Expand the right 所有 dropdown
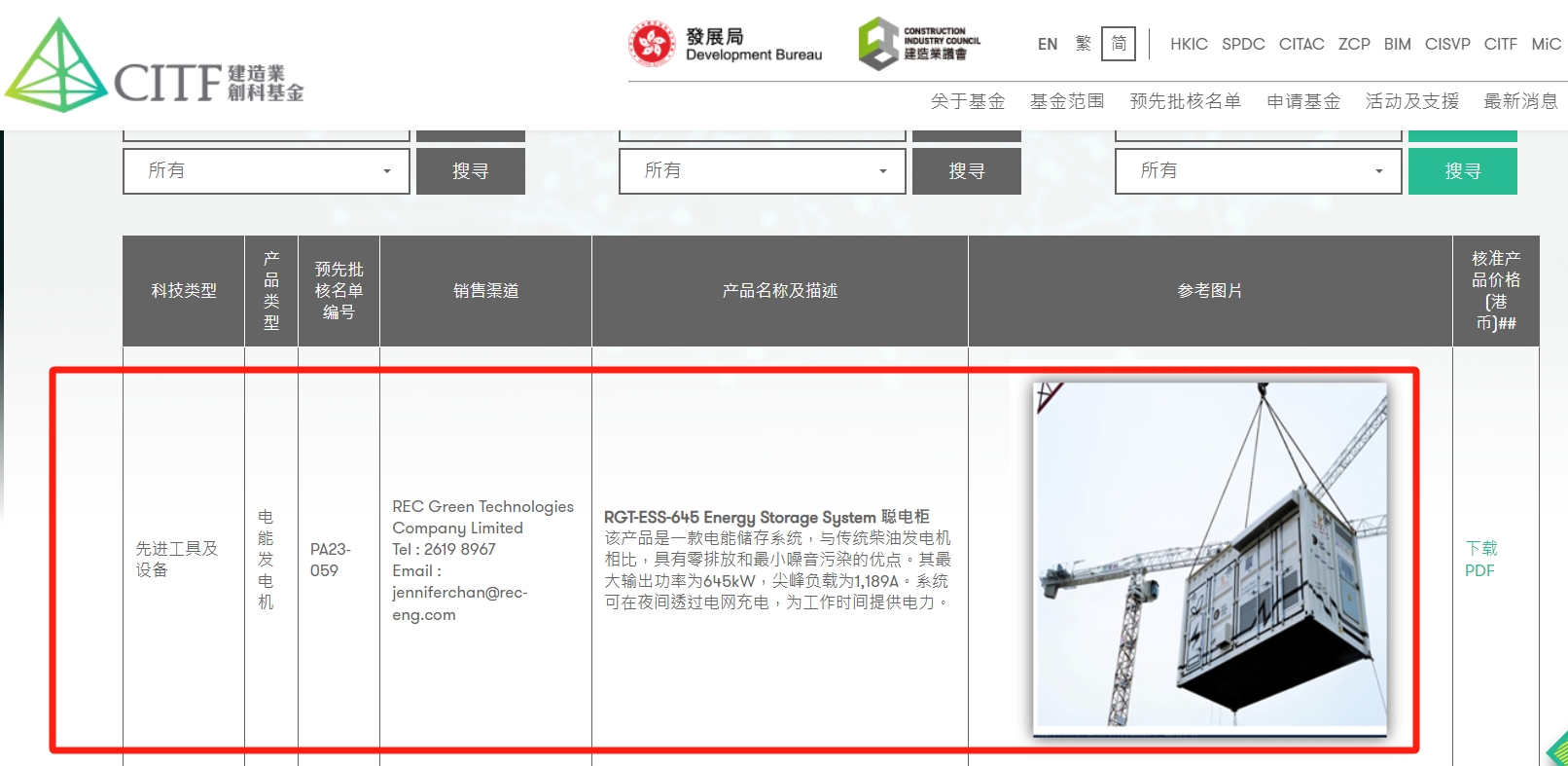 1259,171
